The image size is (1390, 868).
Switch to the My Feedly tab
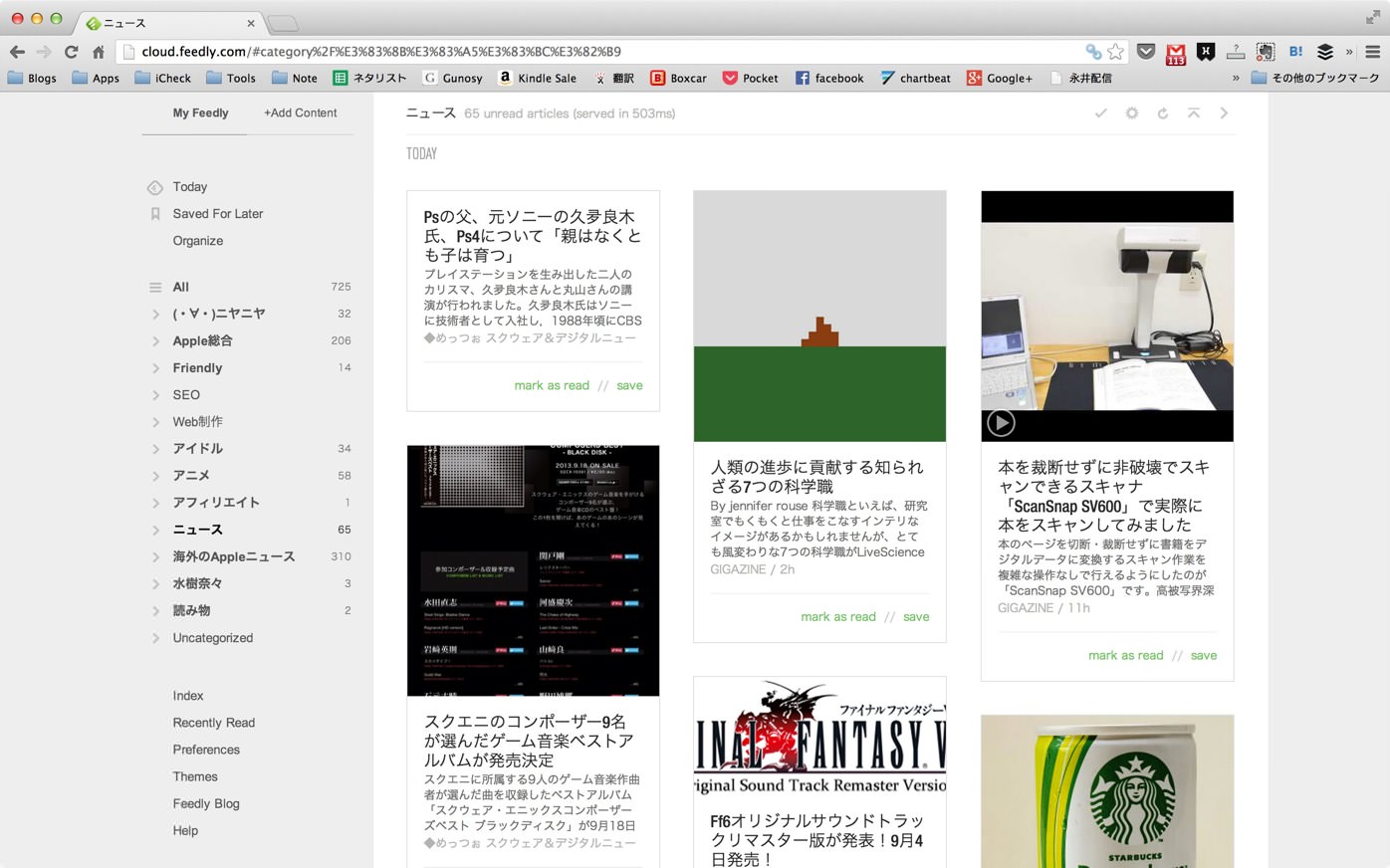(200, 113)
